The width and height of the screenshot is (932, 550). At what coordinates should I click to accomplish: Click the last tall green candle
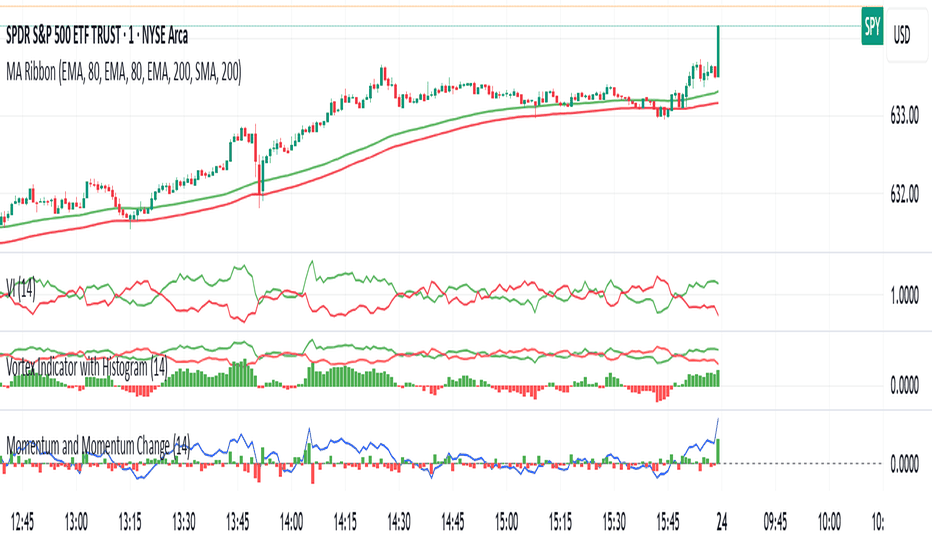pos(719,51)
